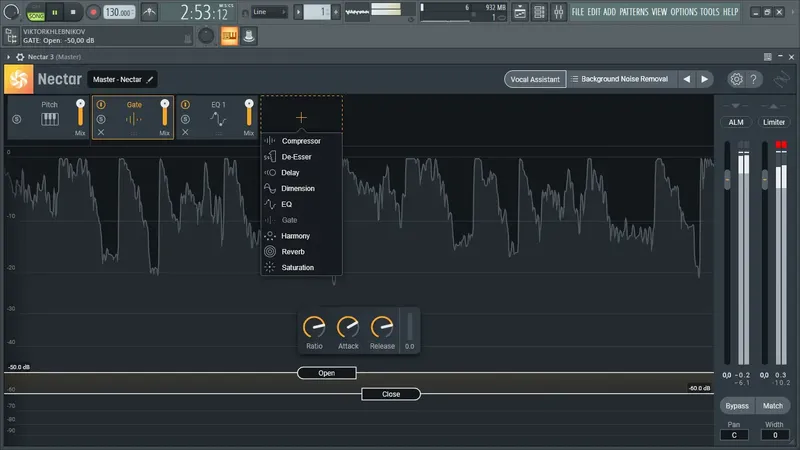Image resolution: width=800 pixels, height=450 pixels.
Task: Open the EDIT menu
Action: point(593,12)
